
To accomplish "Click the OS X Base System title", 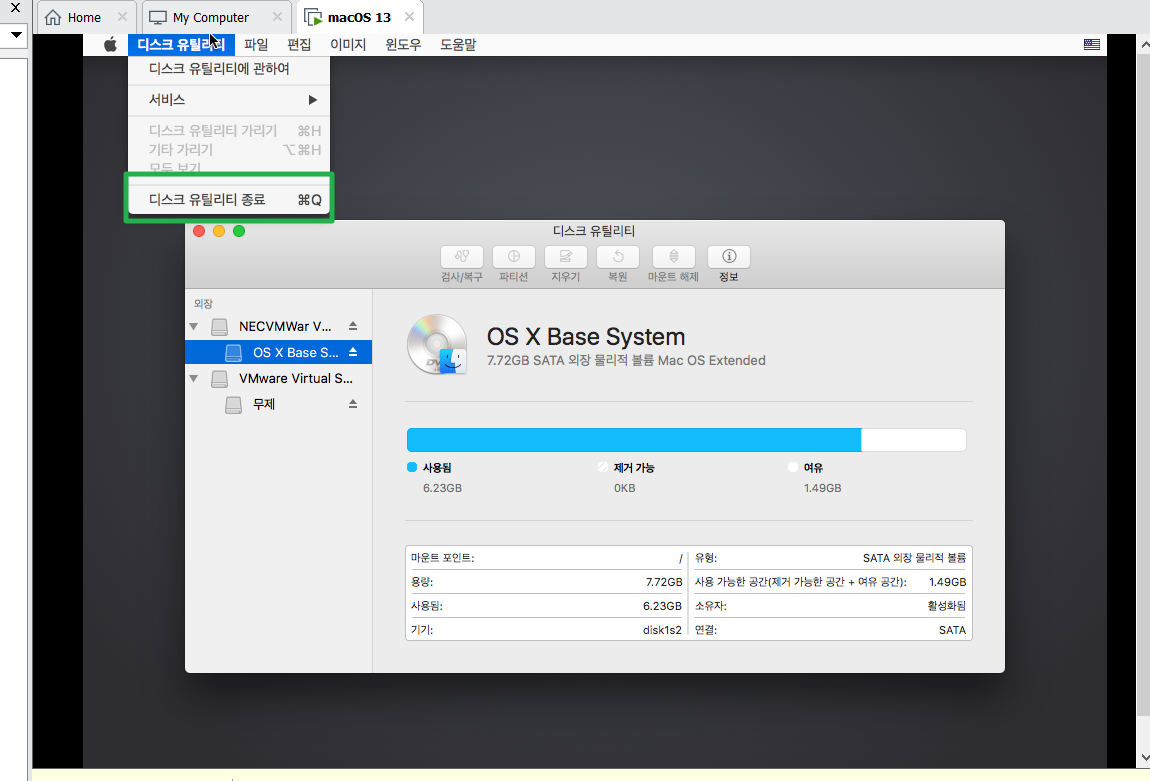I will click(x=586, y=337).
